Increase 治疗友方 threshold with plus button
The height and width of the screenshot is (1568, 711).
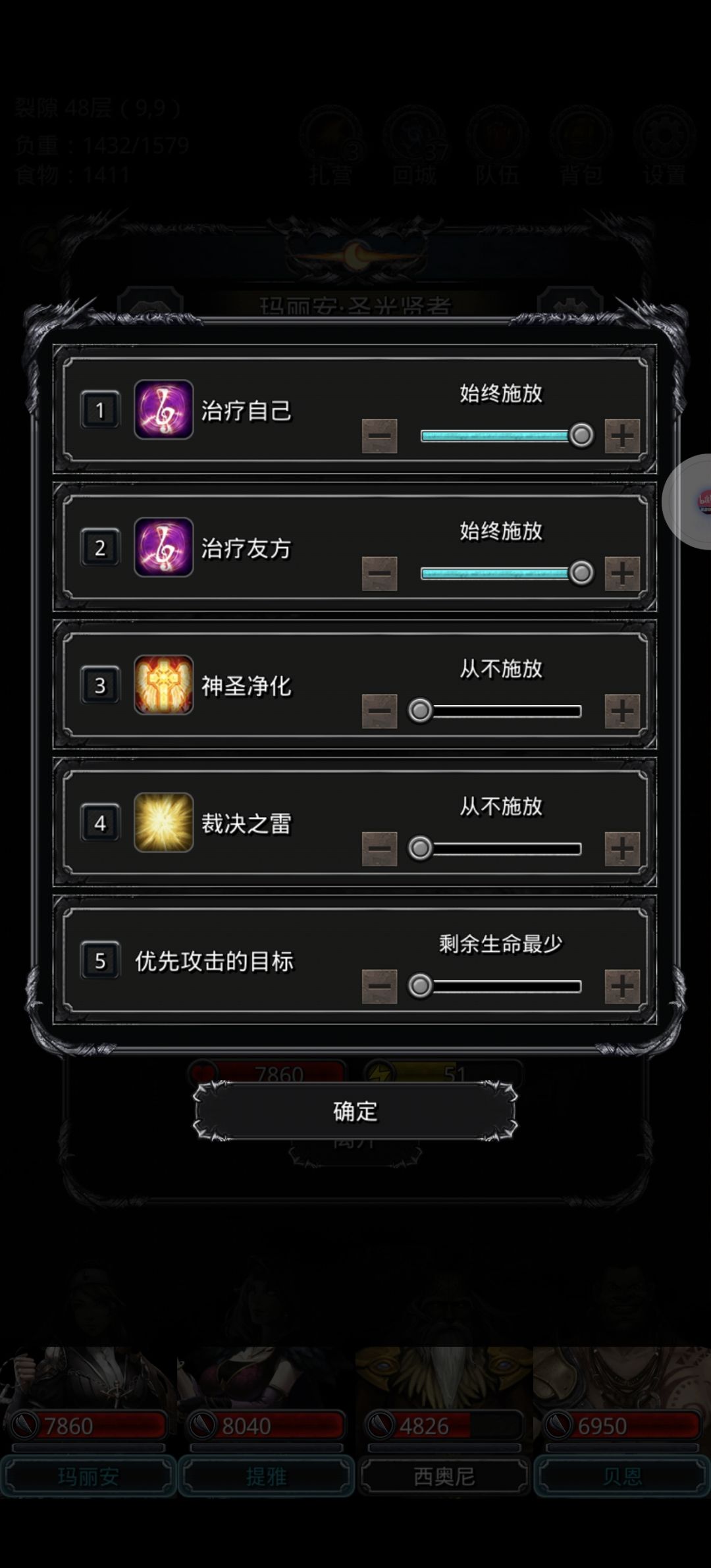[x=622, y=573]
